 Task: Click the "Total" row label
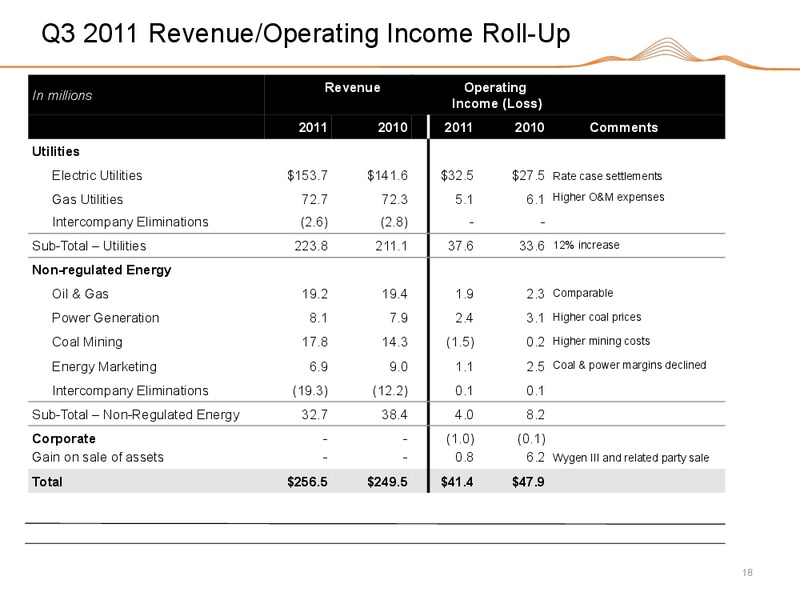[x=47, y=482]
